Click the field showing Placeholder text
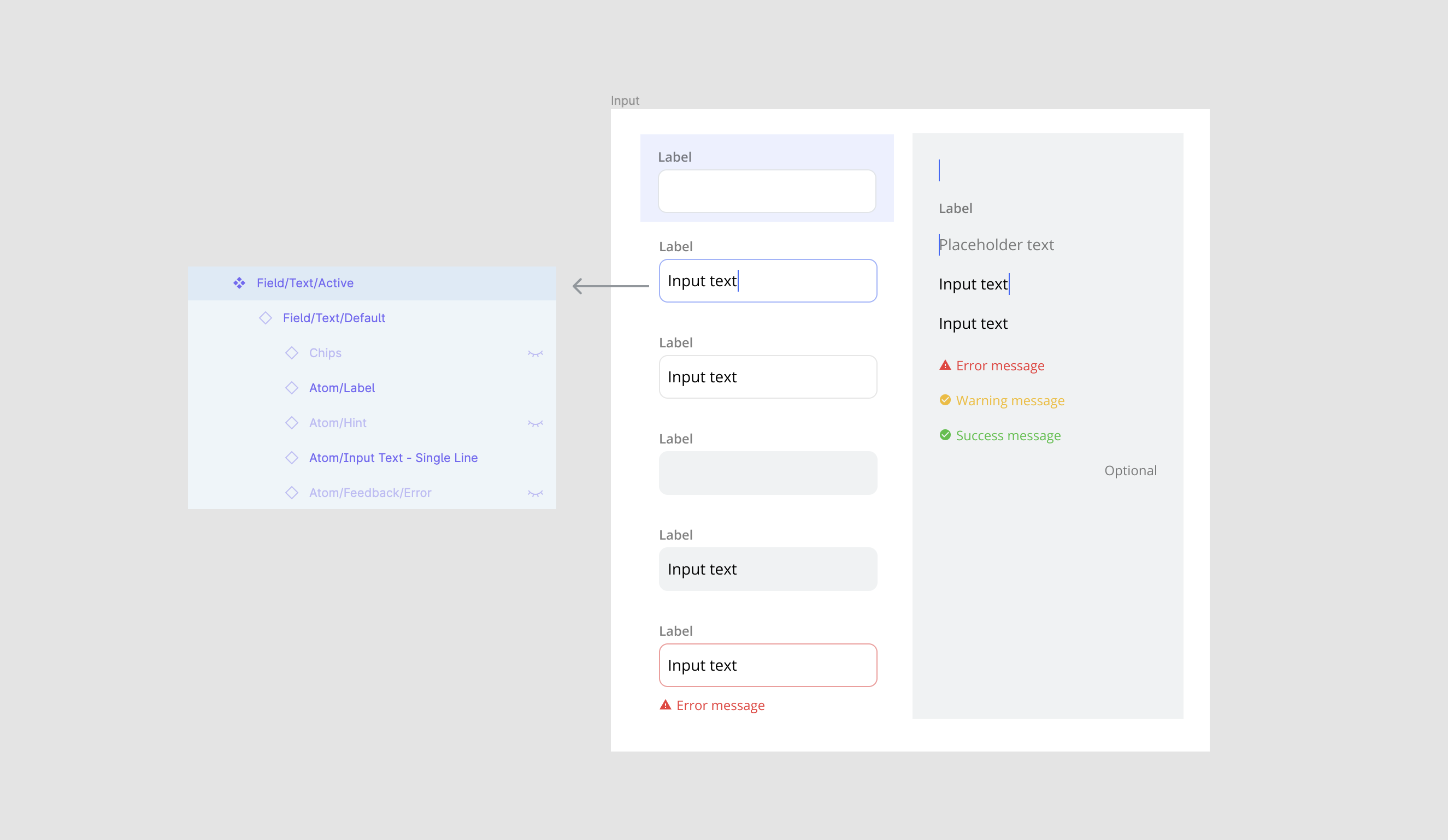The width and height of the screenshot is (1448, 840). coord(996,244)
